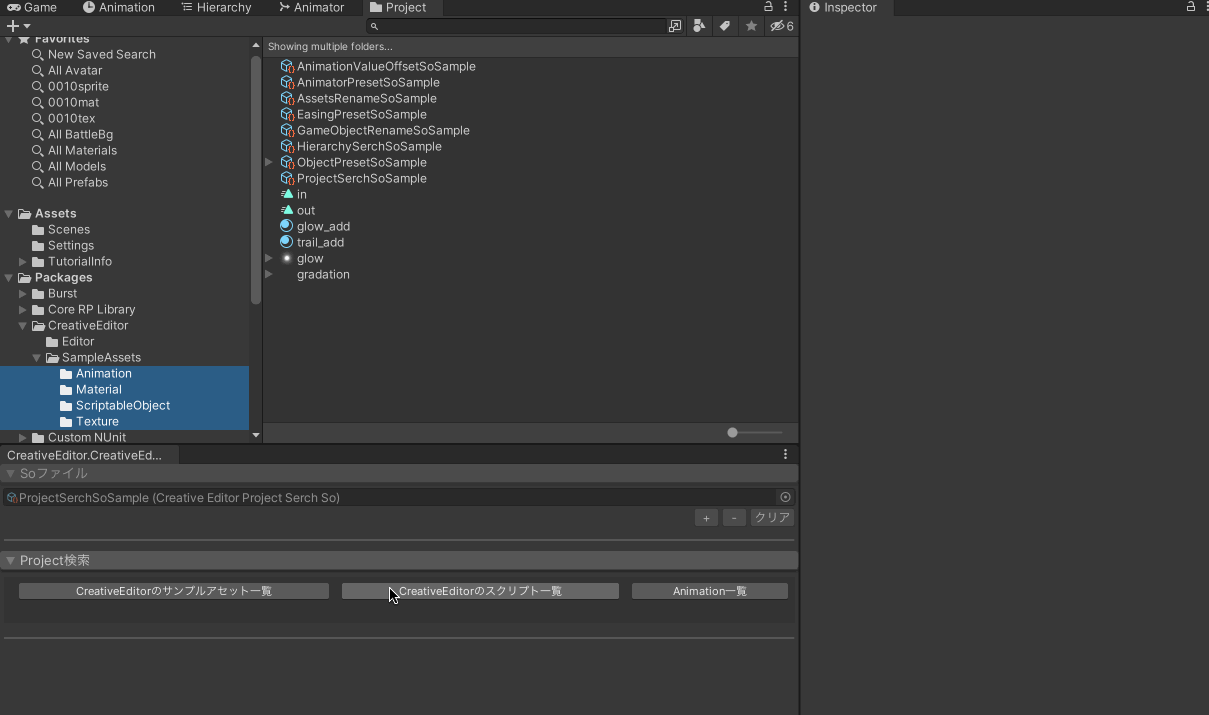1209x715 pixels.
Task: Click the search-by-label tag icon
Action: click(x=724, y=26)
